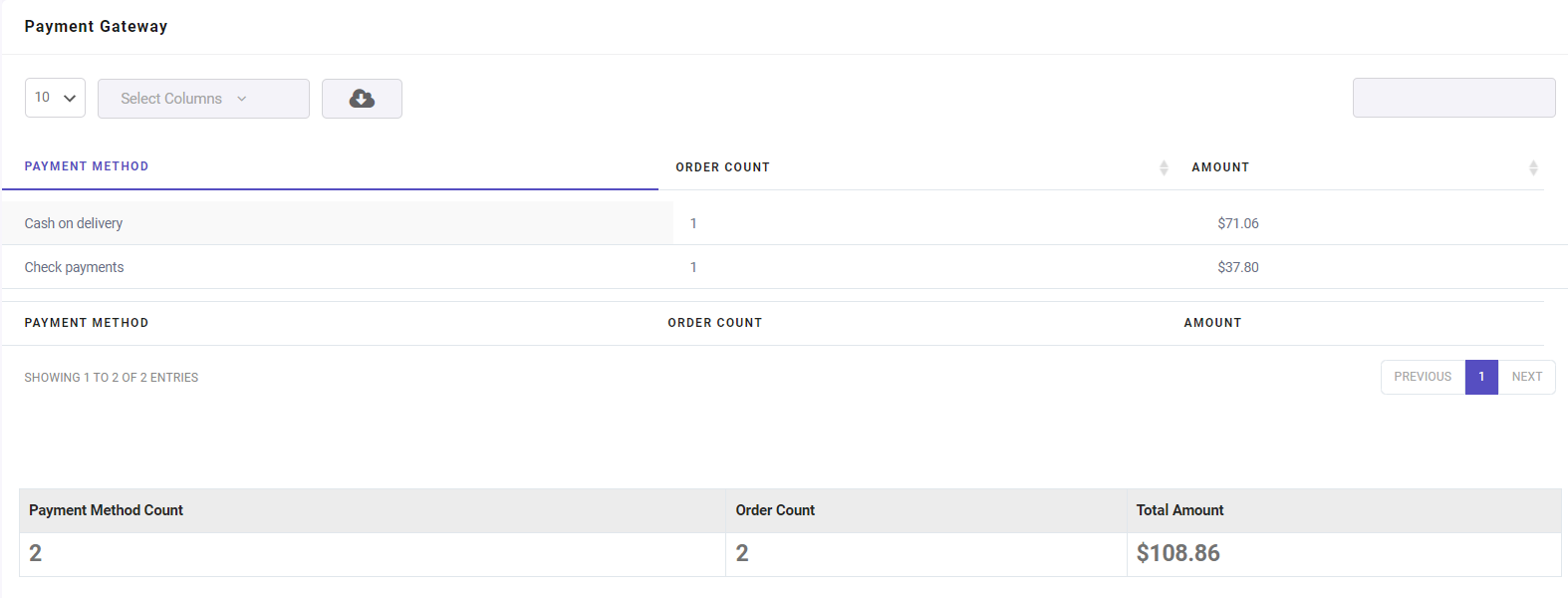Click the chevron in Select Columns
1568x598 pixels.
click(x=242, y=99)
